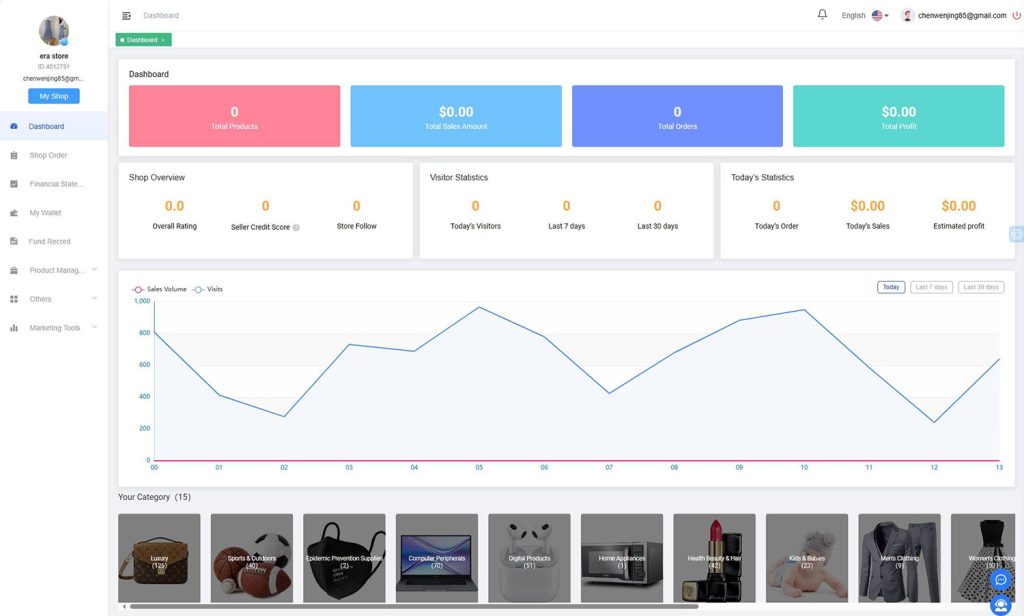The image size is (1024, 616).
Task: Enable the Today chart filter
Action: [889, 286]
